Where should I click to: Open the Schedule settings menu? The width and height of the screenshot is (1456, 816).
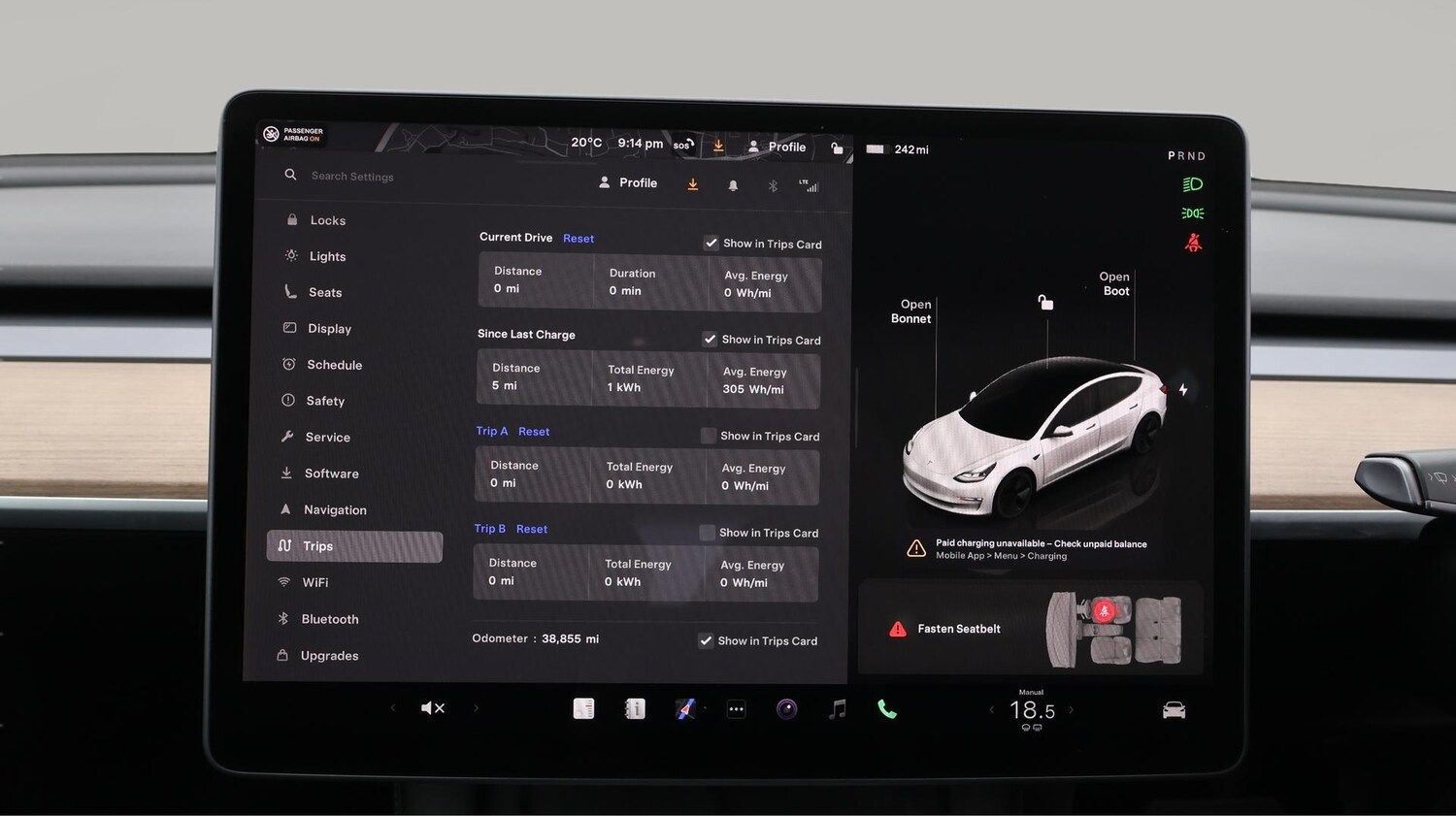pos(322,365)
